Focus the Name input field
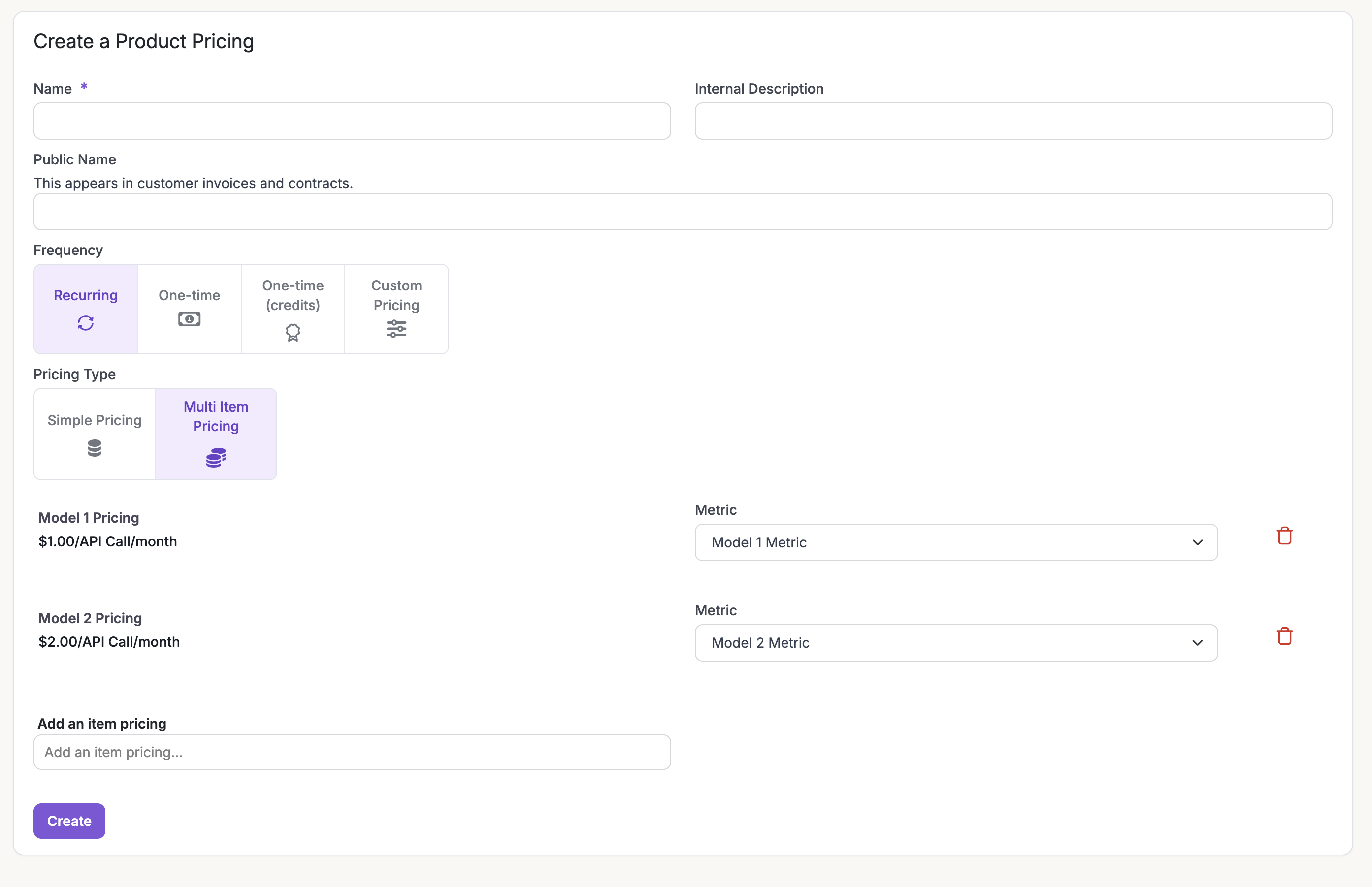The width and height of the screenshot is (1372, 887). point(352,121)
